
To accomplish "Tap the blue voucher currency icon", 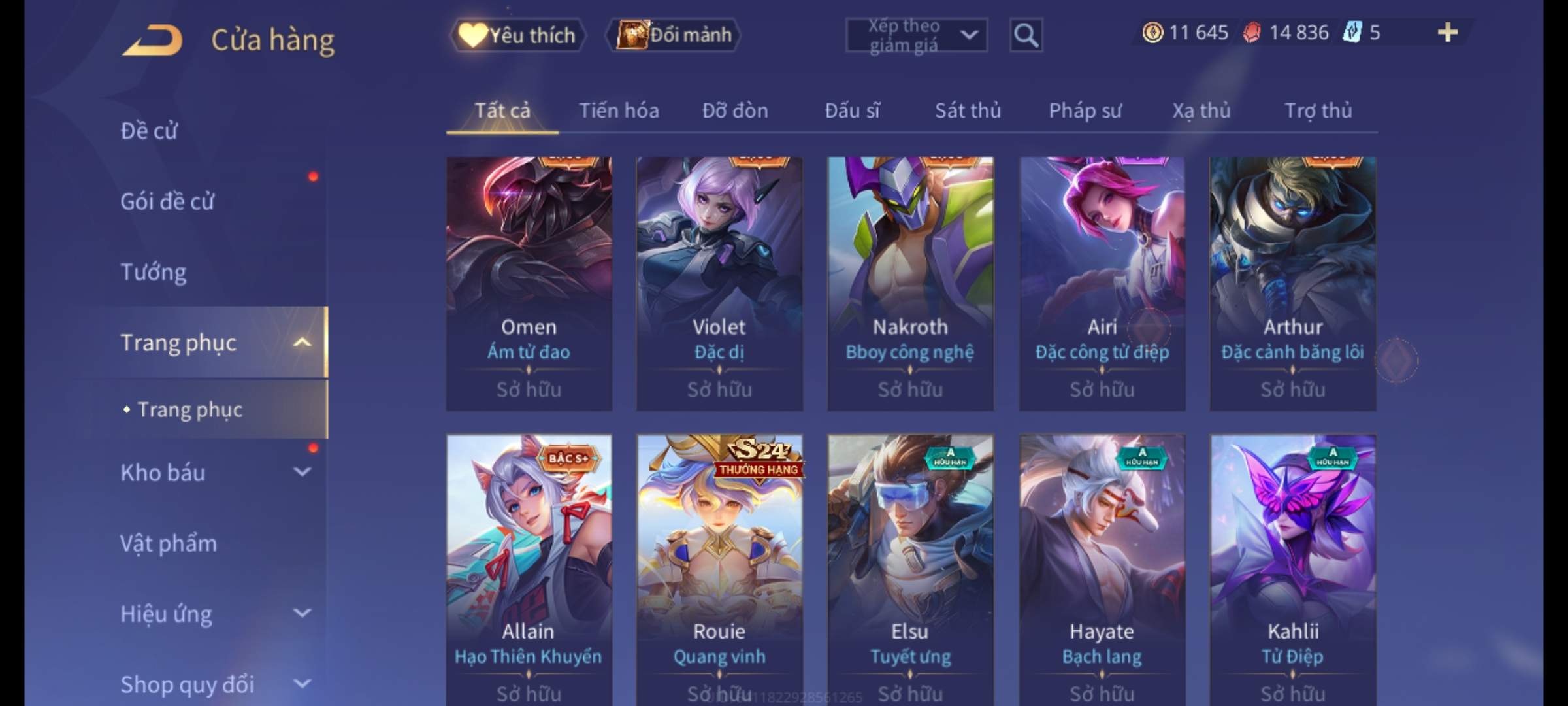I will coord(1351,33).
